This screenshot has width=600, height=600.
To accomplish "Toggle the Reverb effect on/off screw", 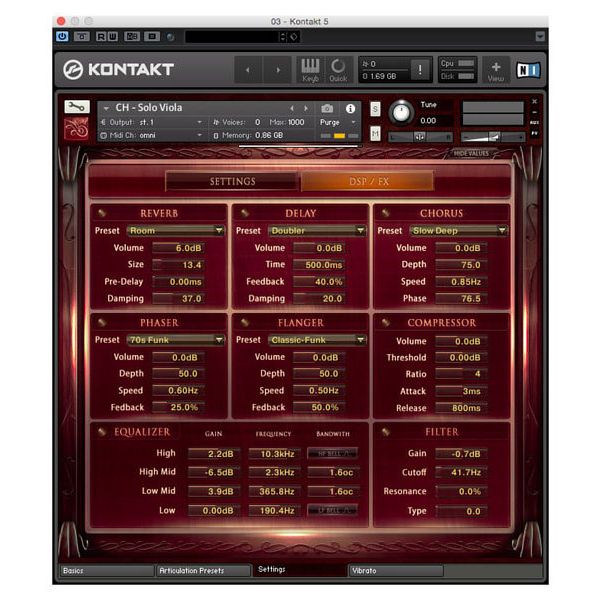I will coord(102,213).
